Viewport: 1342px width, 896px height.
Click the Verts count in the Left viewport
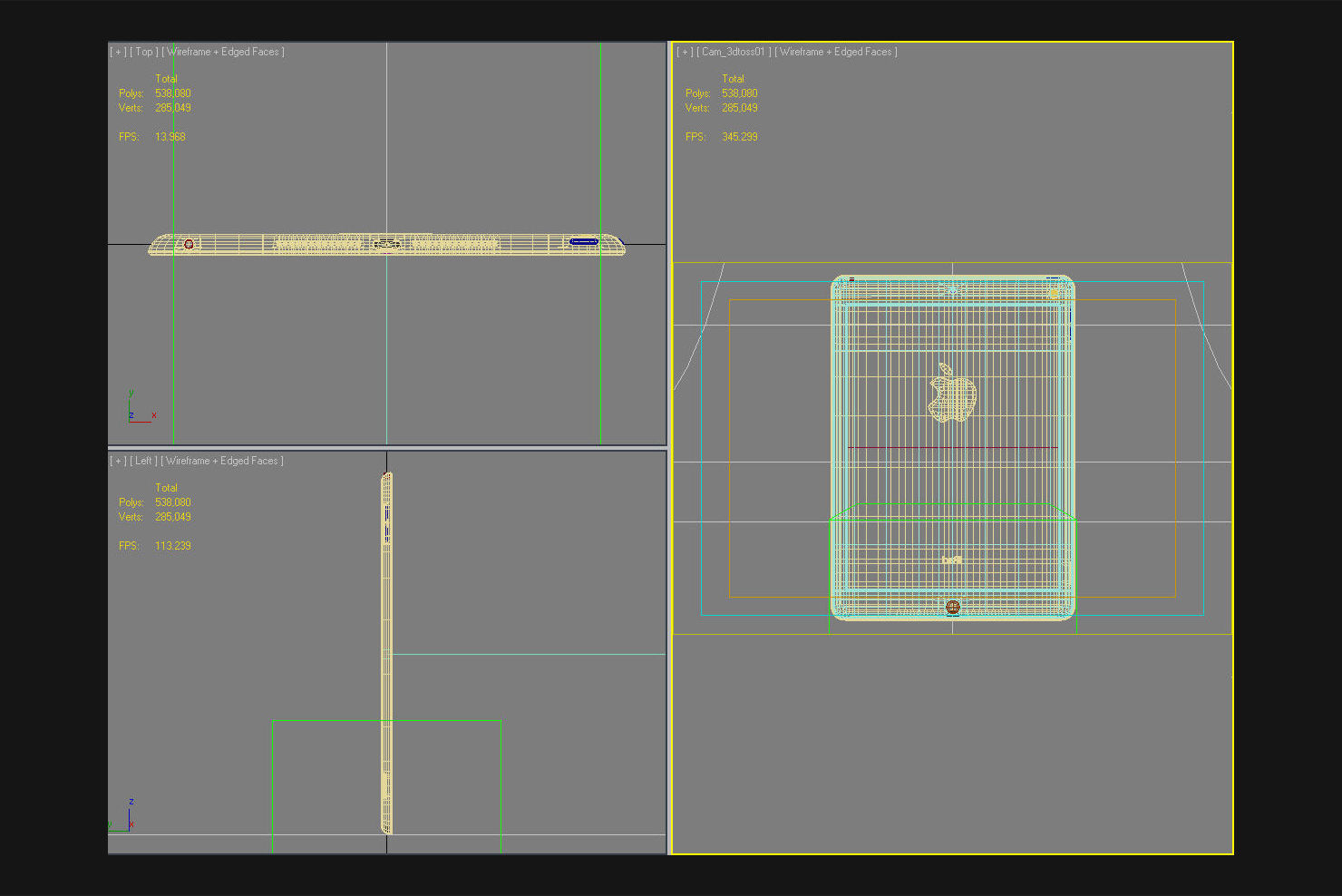coord(173,517)
